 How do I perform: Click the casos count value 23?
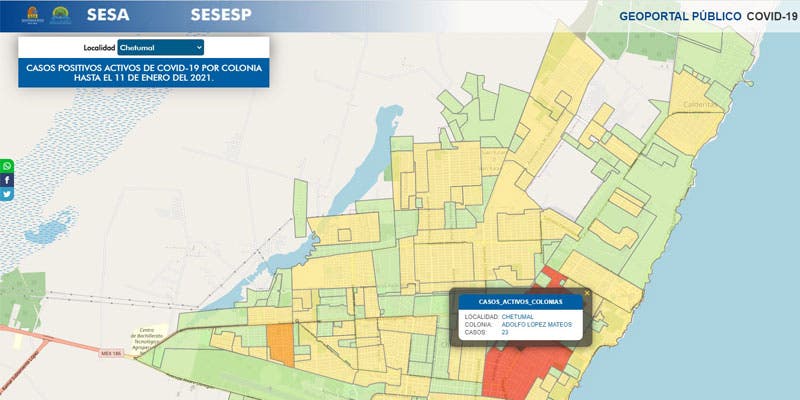tap(505, 334)
